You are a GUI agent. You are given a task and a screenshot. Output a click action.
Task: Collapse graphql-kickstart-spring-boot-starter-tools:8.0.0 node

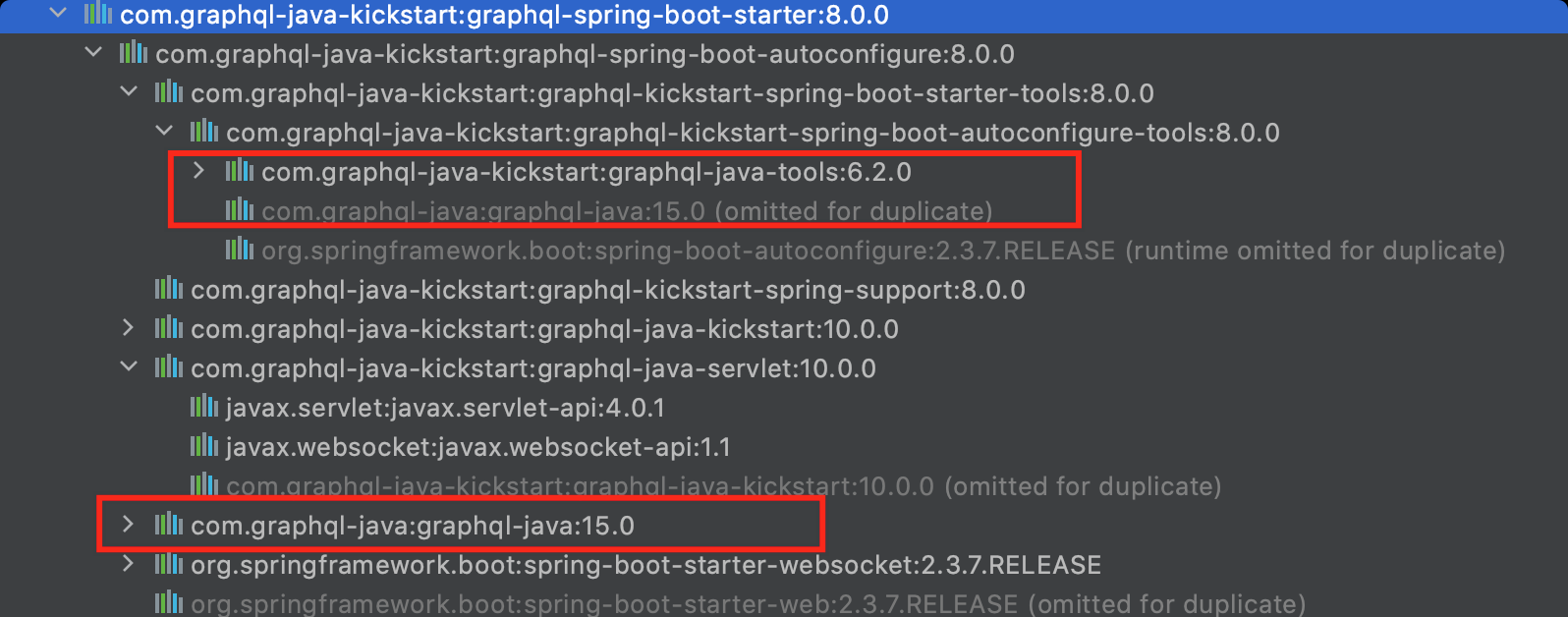(129, 91)
